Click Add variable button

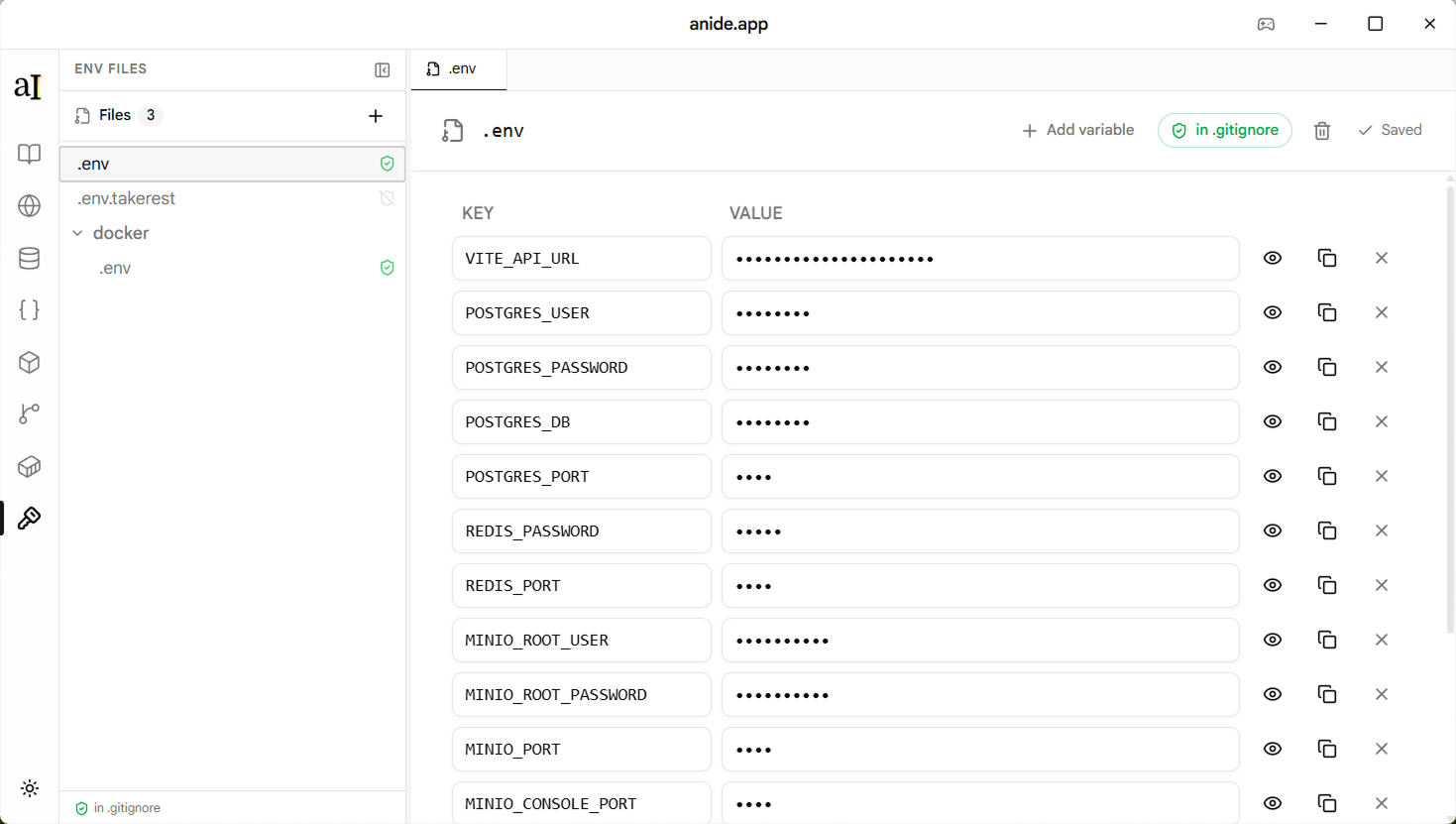coord(1077,130)
